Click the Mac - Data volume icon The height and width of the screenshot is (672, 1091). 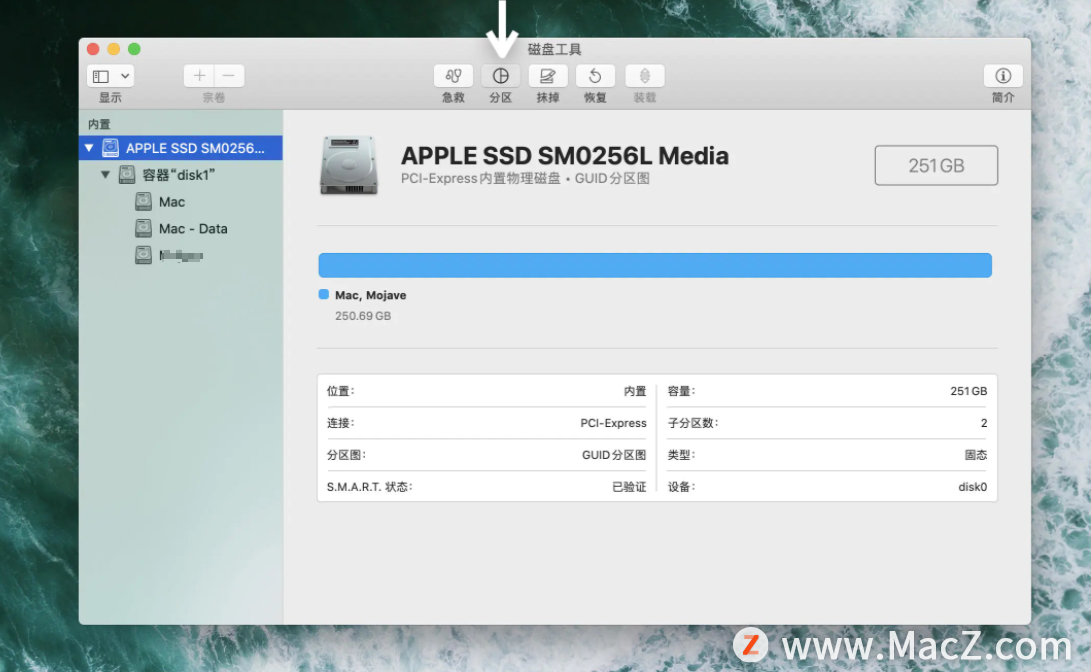pyautogui.click(x=143, y=228)
